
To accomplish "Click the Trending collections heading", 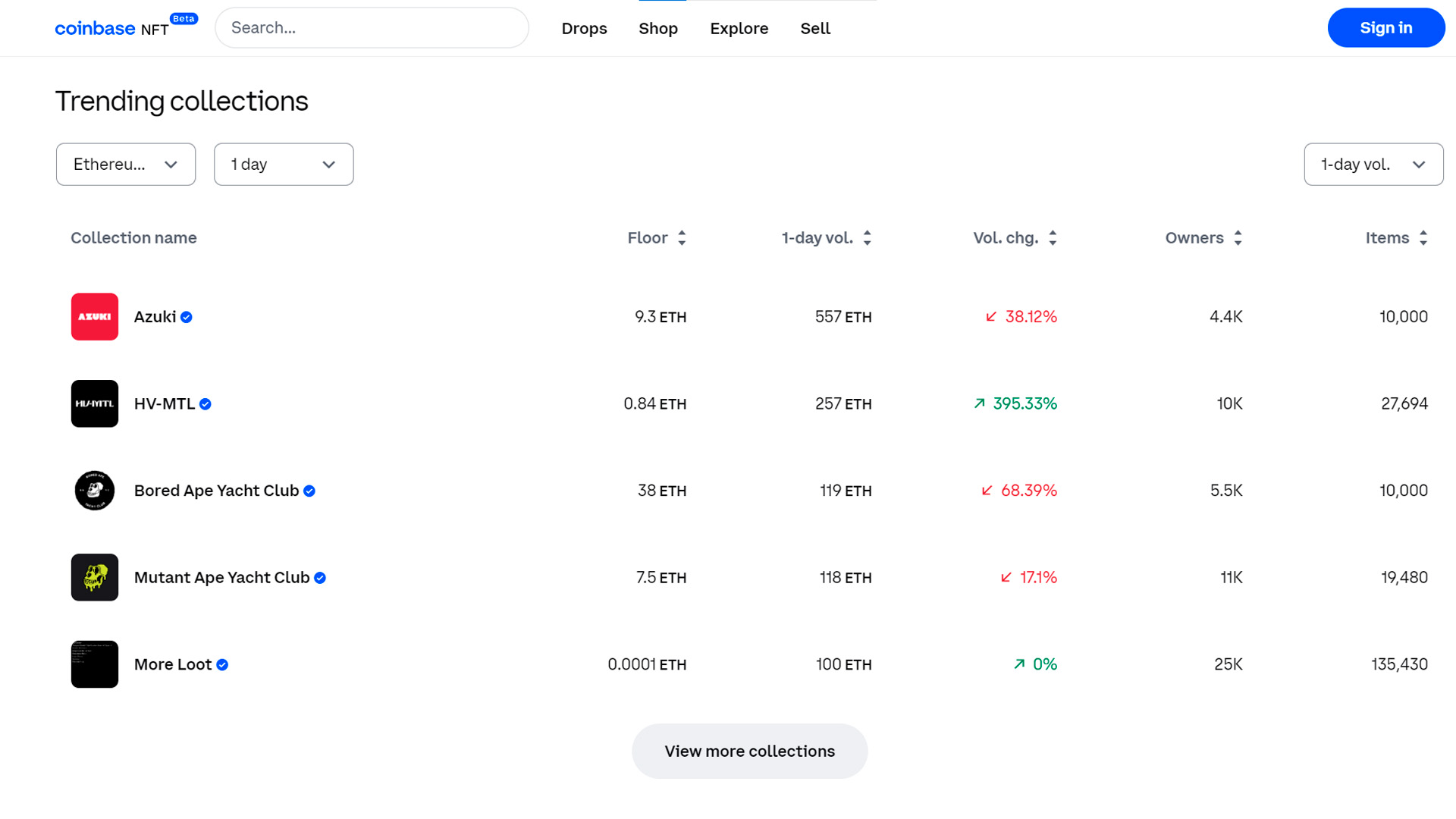I will pos(182,101).
